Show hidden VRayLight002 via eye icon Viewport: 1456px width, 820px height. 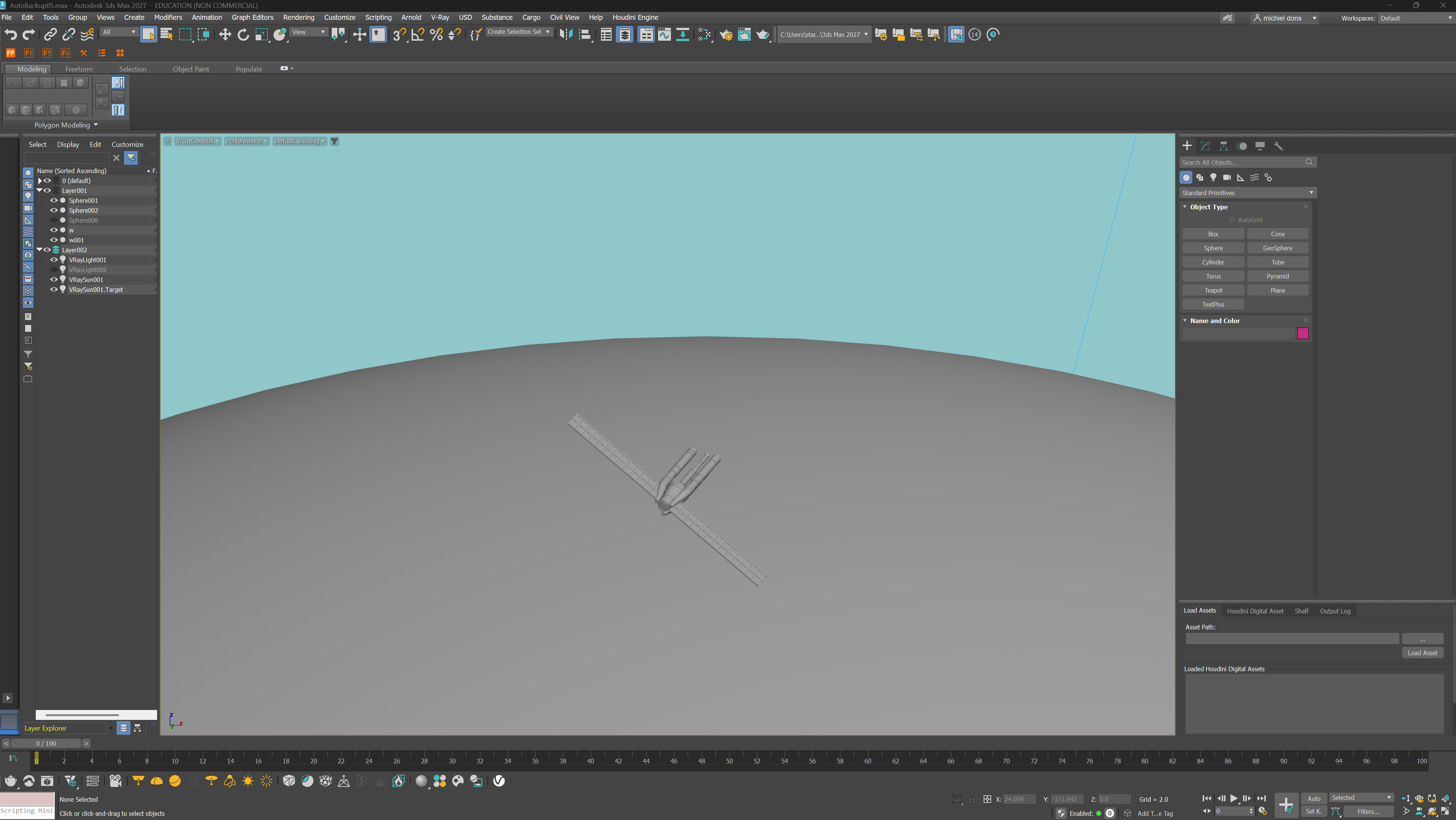(54, 270)
